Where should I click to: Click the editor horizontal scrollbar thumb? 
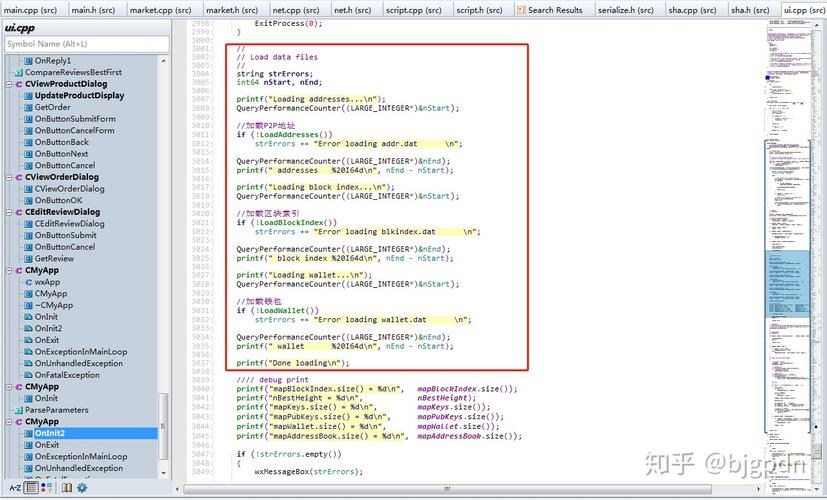(446, 489)
